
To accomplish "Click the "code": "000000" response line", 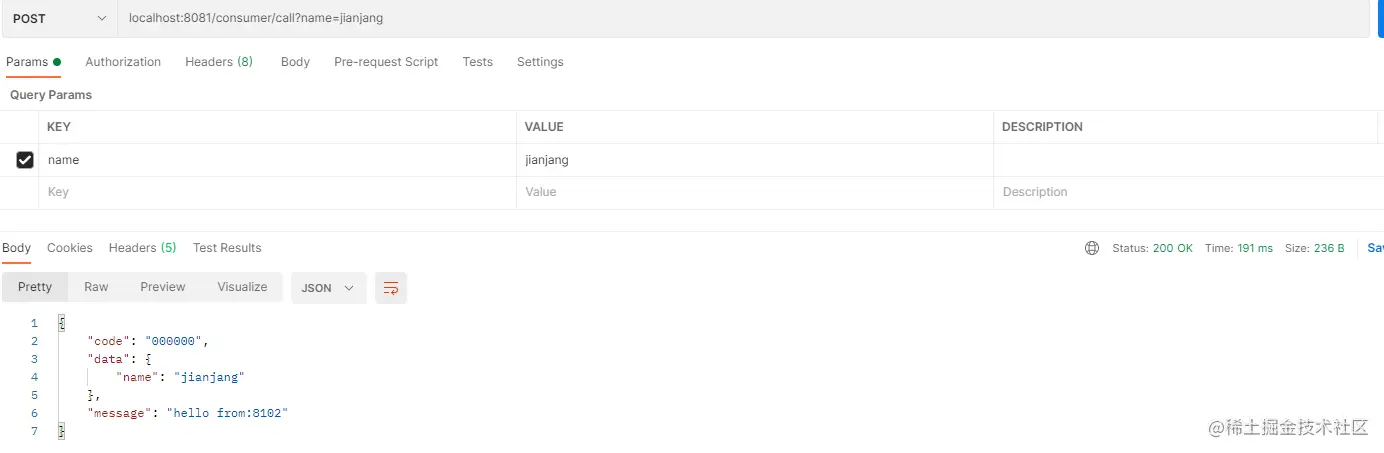I will 148,341.
